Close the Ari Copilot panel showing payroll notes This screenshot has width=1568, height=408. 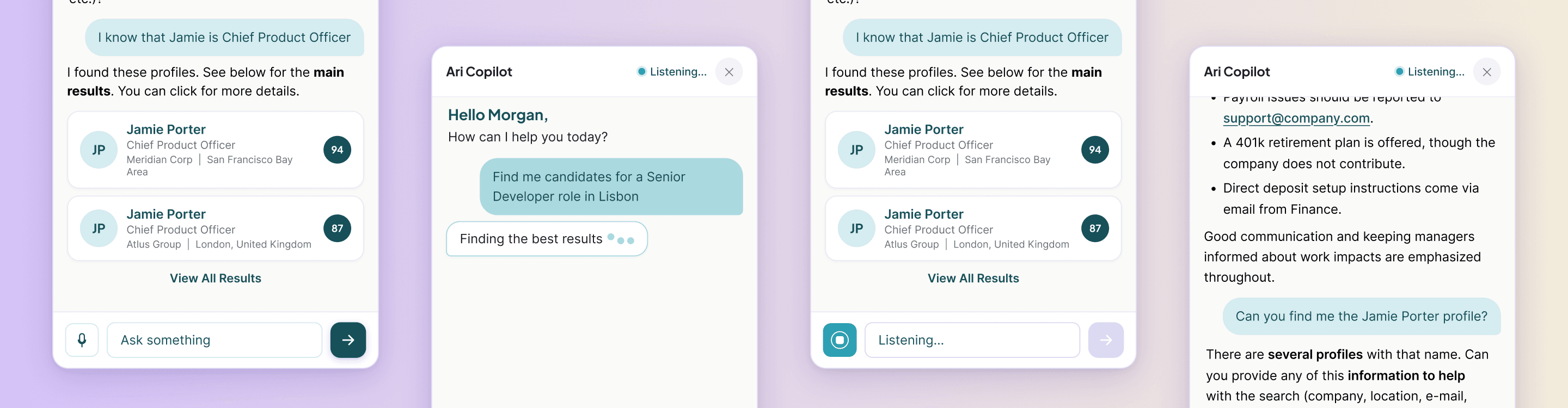pyautogui.click(x=1486, y=72)
